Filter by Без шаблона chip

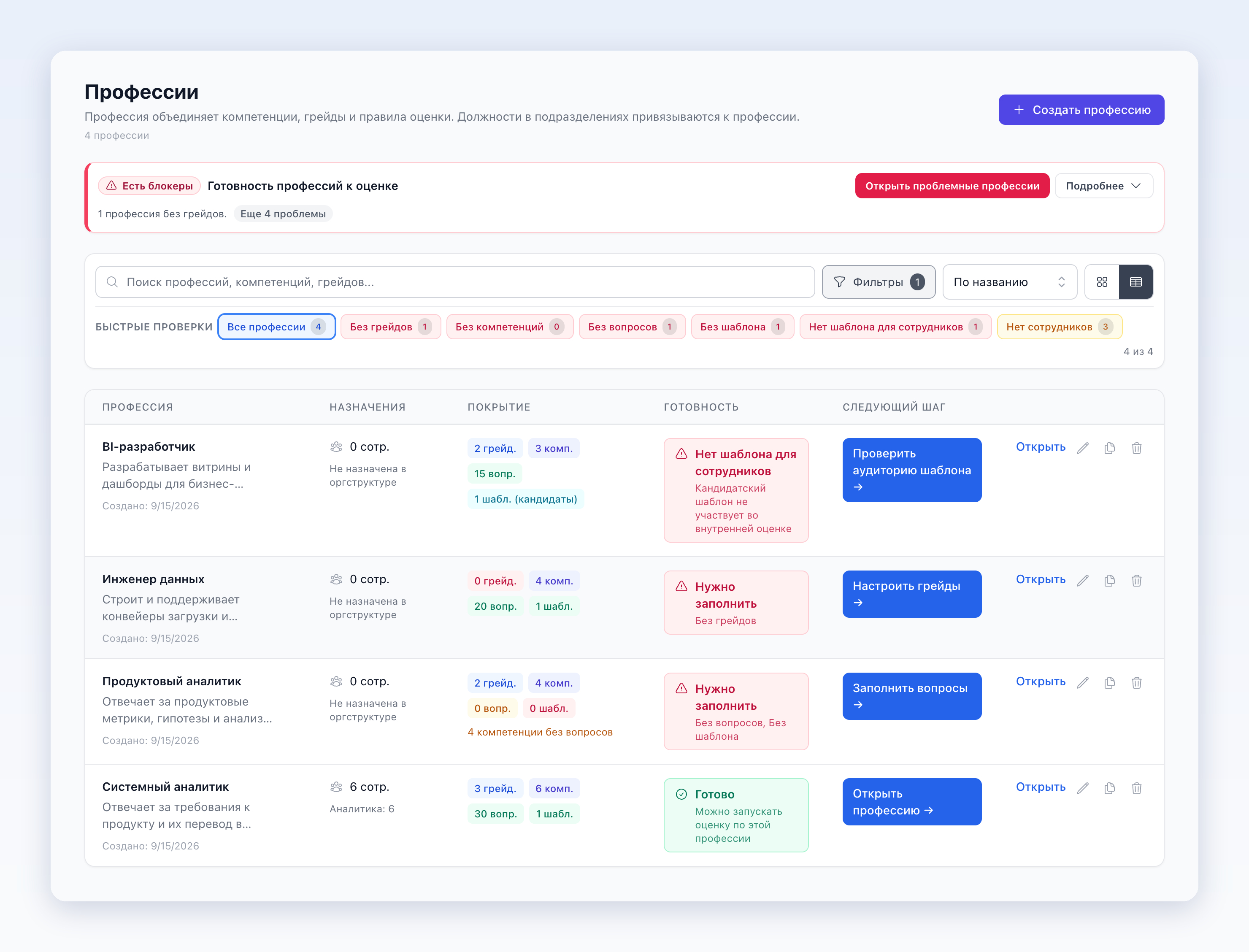pyautogui.click(x=742, y=326)
